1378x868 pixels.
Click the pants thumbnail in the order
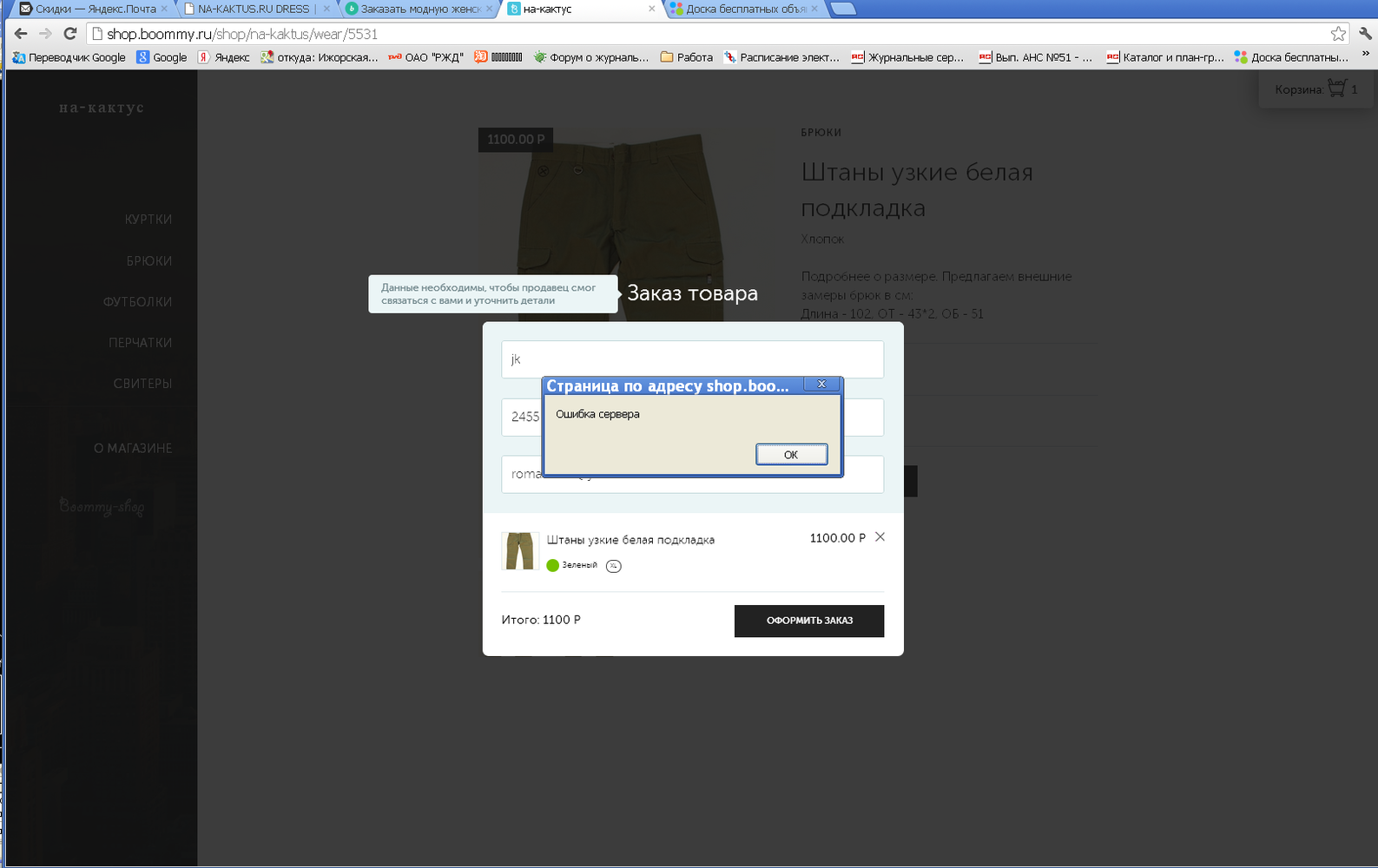pos(519,551)
